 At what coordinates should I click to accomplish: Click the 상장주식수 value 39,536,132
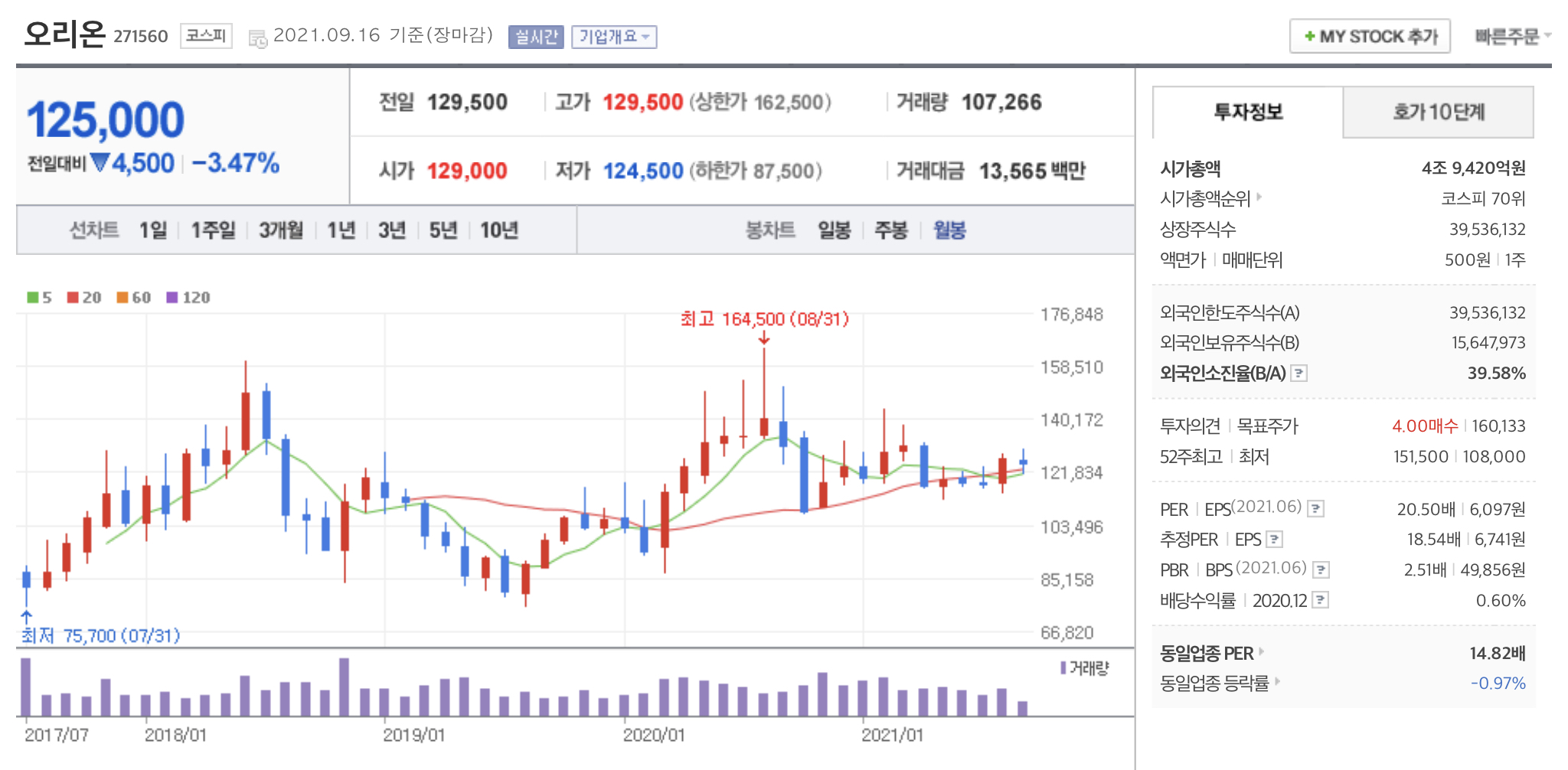coord(1488,230)
